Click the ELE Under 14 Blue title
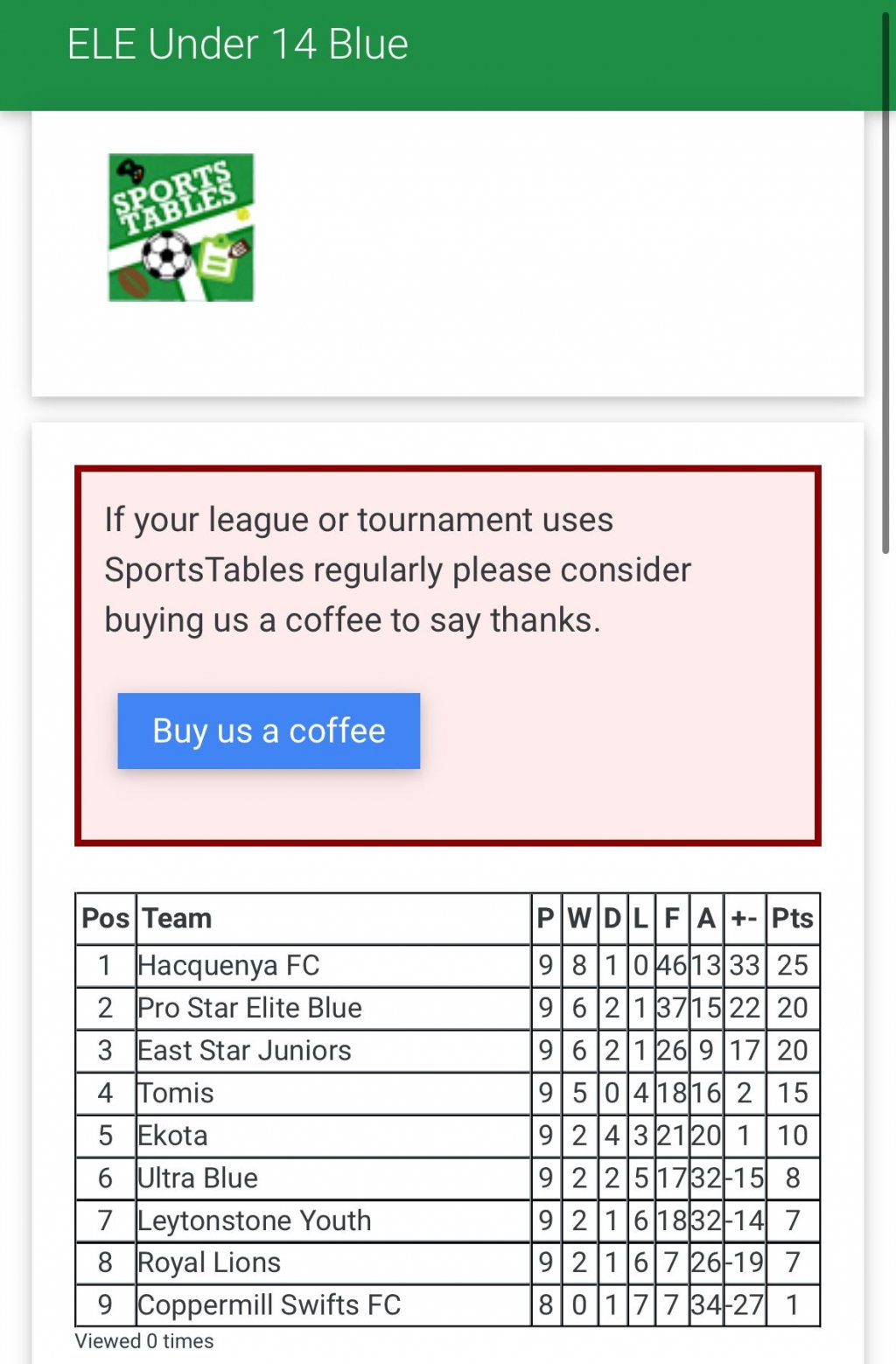 (238, 45)
